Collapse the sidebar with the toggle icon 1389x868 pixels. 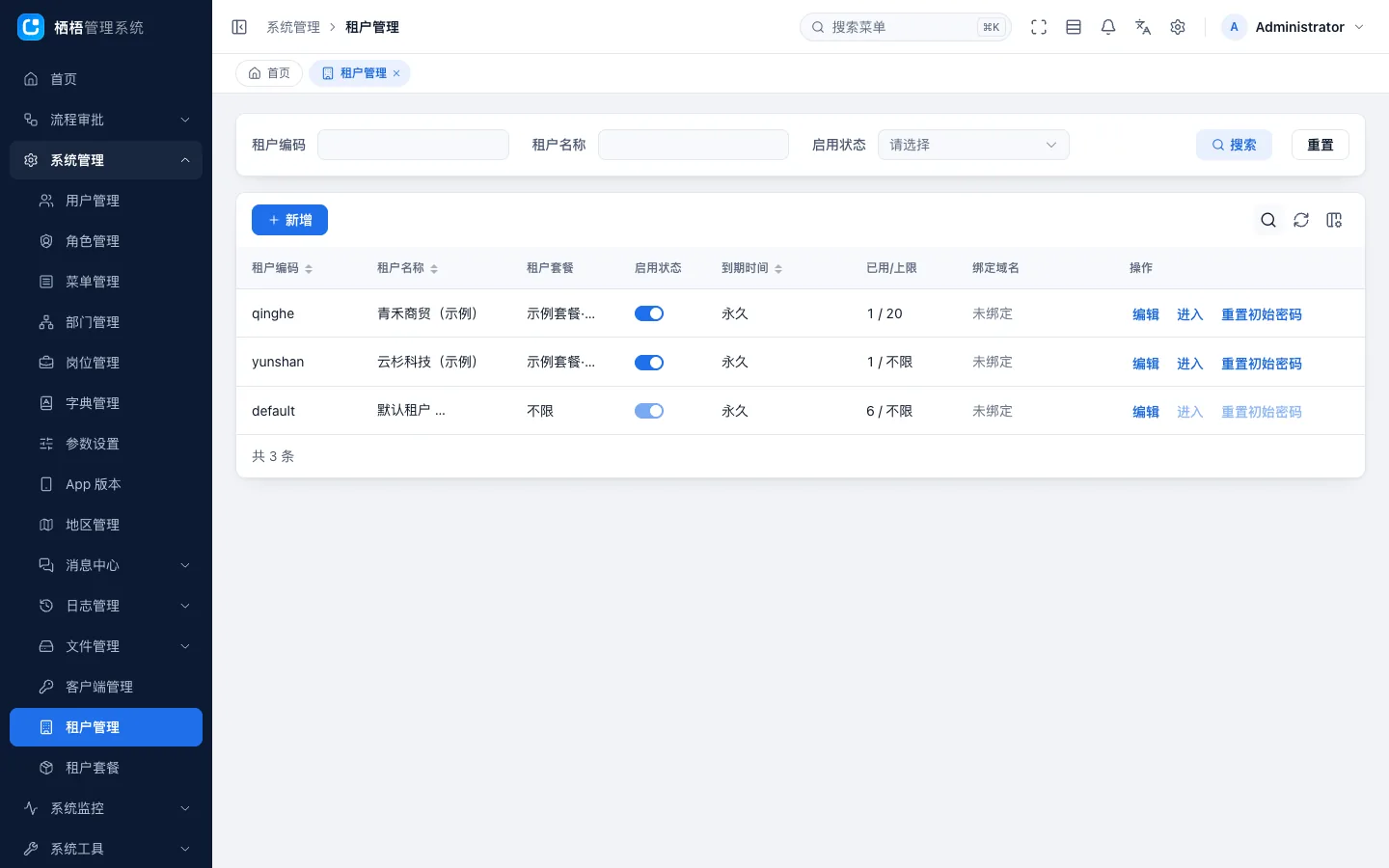click(x=239, y=27)
